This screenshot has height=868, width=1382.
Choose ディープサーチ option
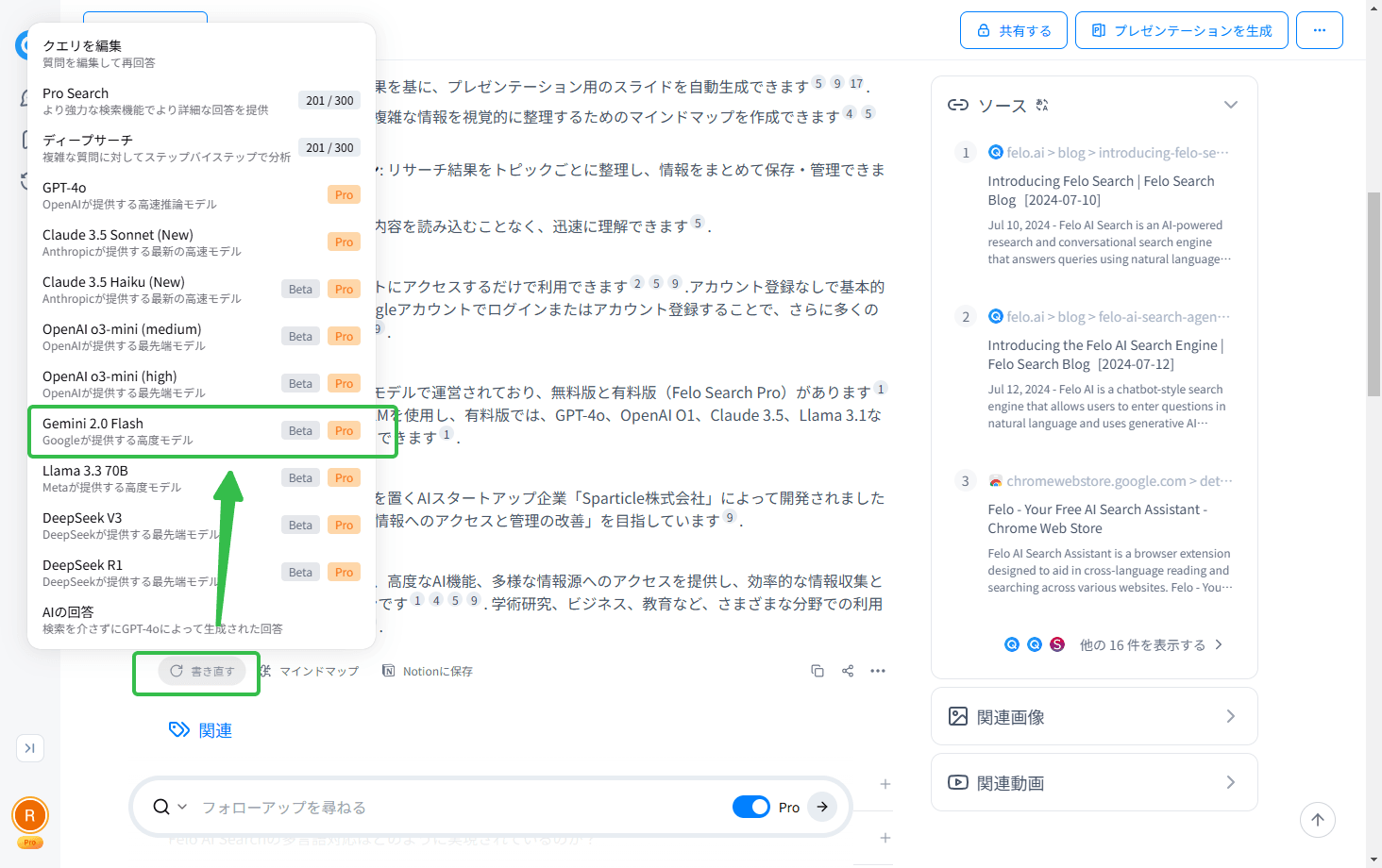click(201, 148)
